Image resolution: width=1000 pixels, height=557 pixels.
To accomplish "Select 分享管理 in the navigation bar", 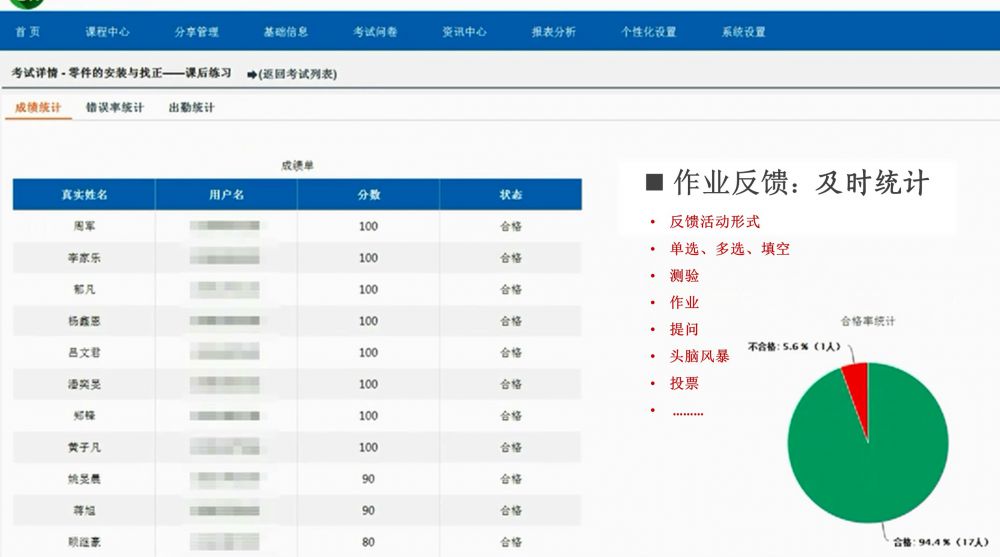I will point(196,32).
